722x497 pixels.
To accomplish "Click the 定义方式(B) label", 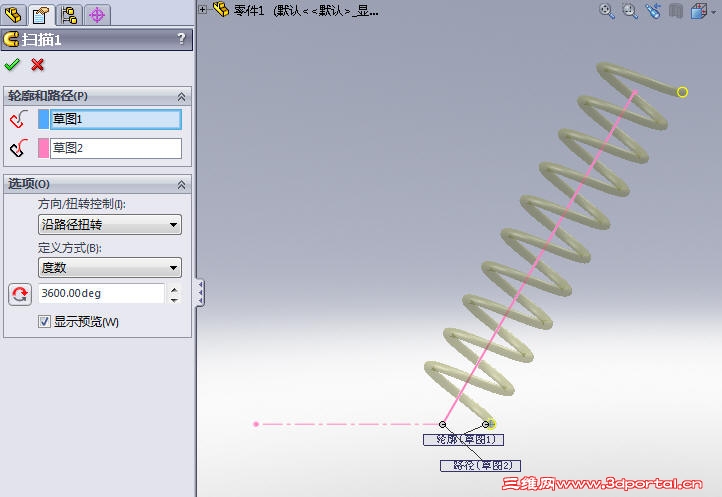I will pos(70,248).
